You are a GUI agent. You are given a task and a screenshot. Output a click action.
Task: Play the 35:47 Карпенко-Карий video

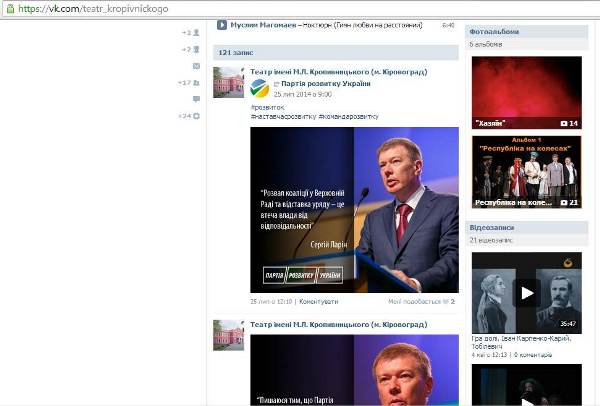[527, 293]
